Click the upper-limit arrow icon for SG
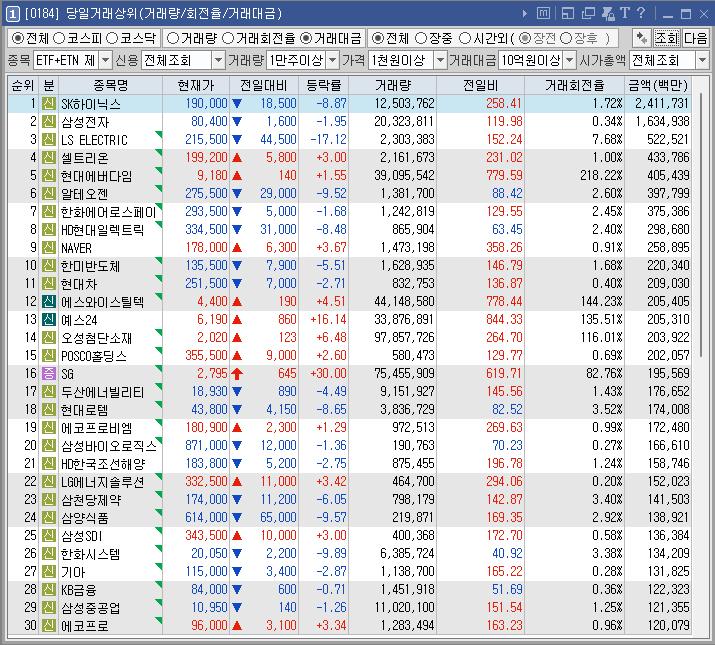Screen dimensions: 715x645 click(x=237, y=374)
